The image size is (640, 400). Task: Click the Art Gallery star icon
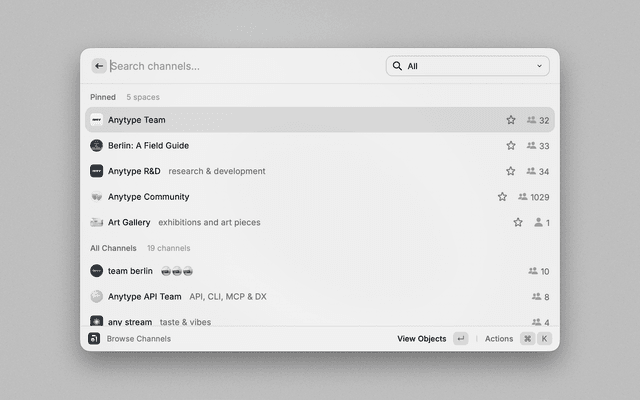point(518,222)
